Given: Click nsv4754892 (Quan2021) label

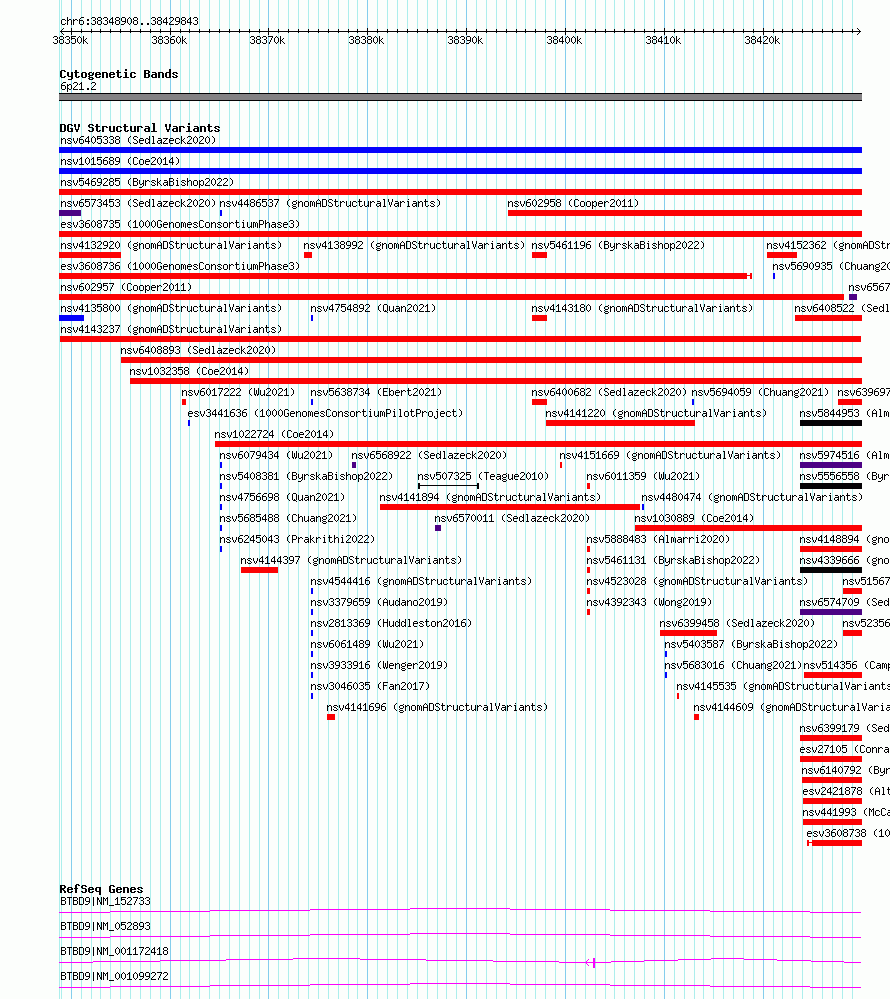Looking at the screenshot, I should click(373, 308).
